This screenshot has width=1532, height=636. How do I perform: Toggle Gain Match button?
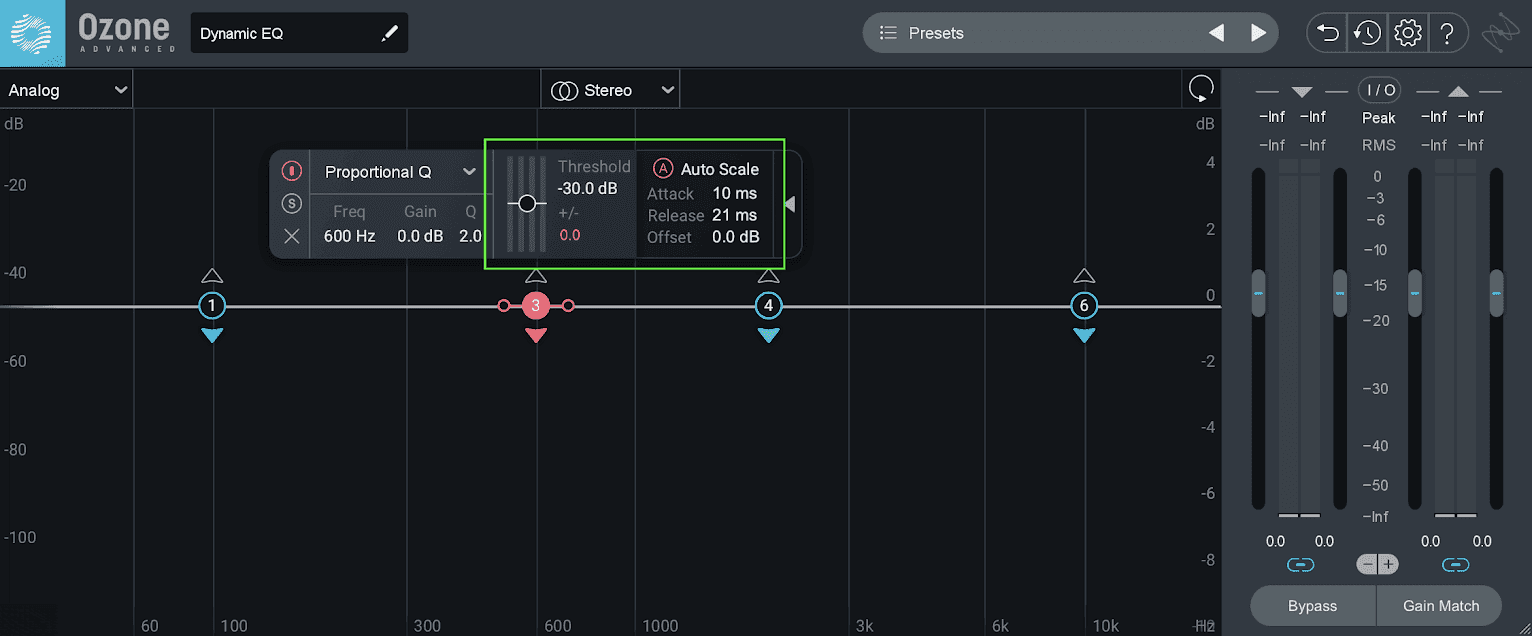pos(1440,605)
